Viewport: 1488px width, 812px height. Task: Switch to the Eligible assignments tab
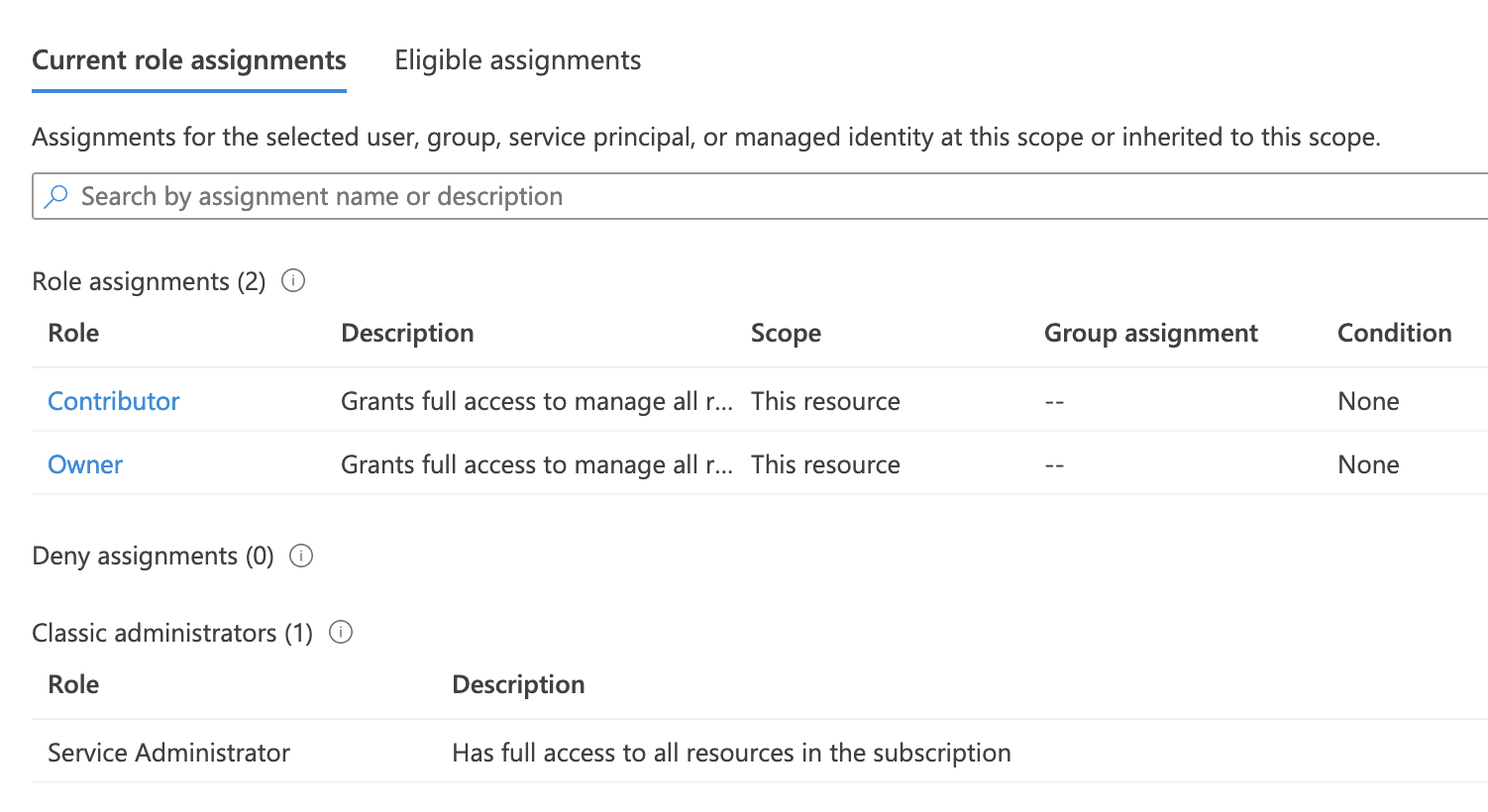pos(516,60)
